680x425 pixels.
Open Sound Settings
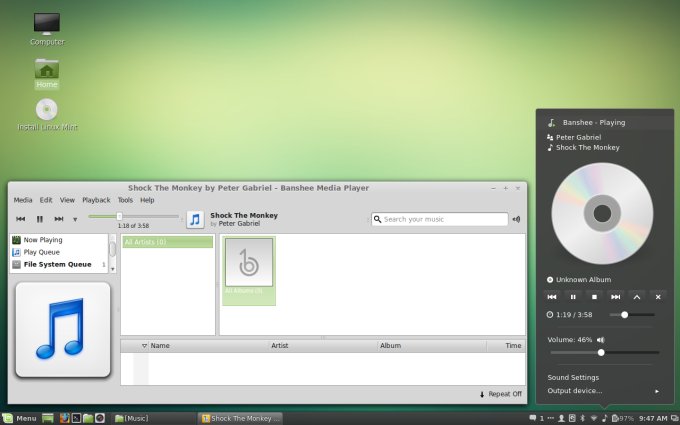click(573, 377)
